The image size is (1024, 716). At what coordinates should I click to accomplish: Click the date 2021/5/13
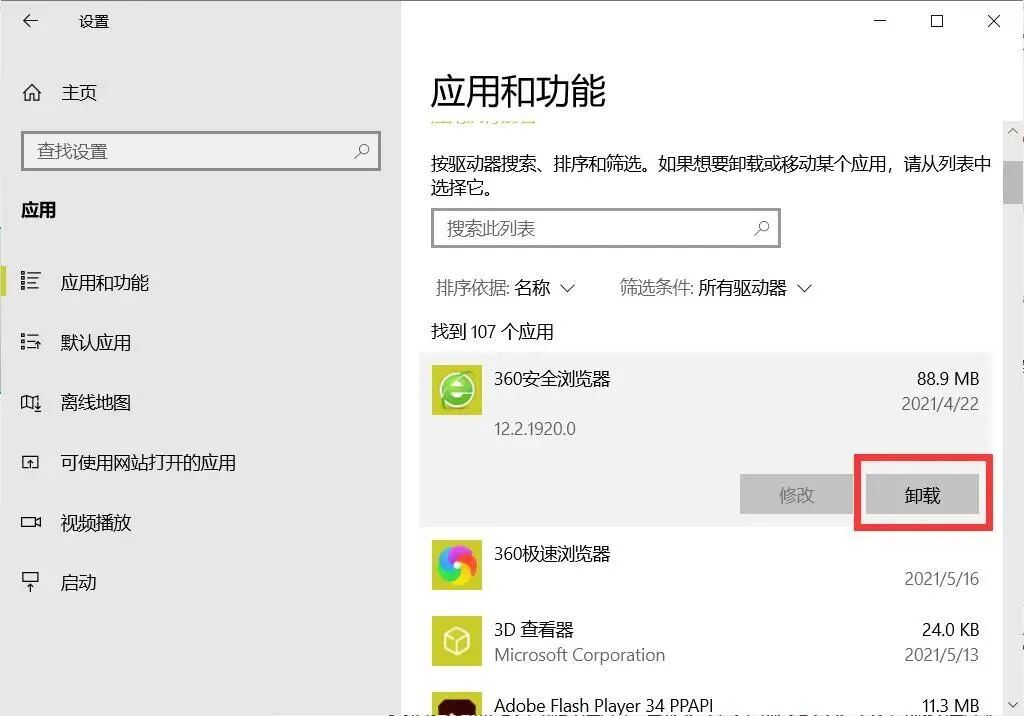click(941, 655)
